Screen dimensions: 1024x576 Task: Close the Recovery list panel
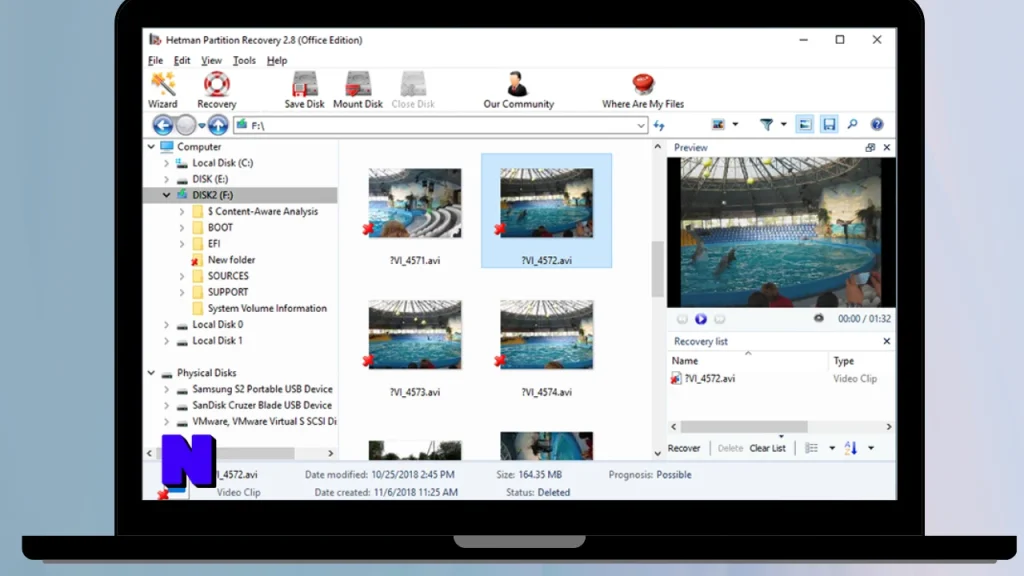(887, 341)
